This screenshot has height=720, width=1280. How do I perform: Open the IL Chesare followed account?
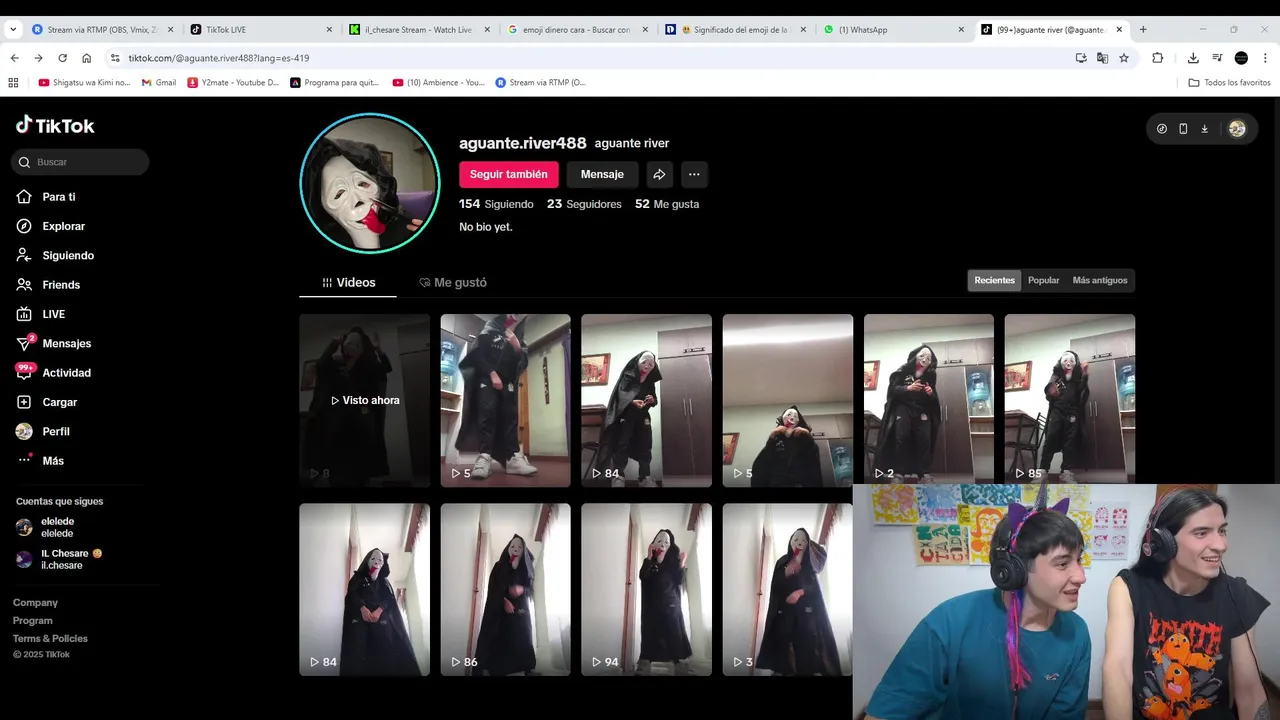coord(59,559)
